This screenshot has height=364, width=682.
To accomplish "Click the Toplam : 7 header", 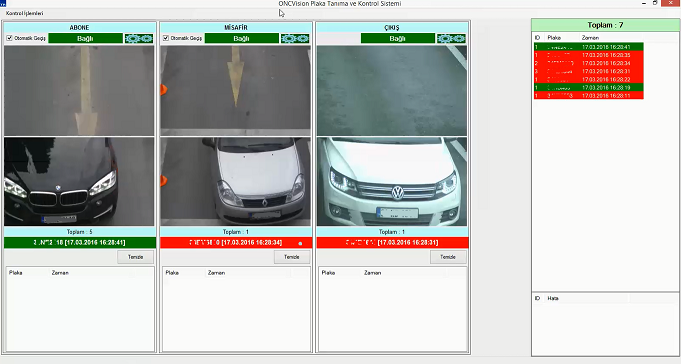I will click(605, 25).
